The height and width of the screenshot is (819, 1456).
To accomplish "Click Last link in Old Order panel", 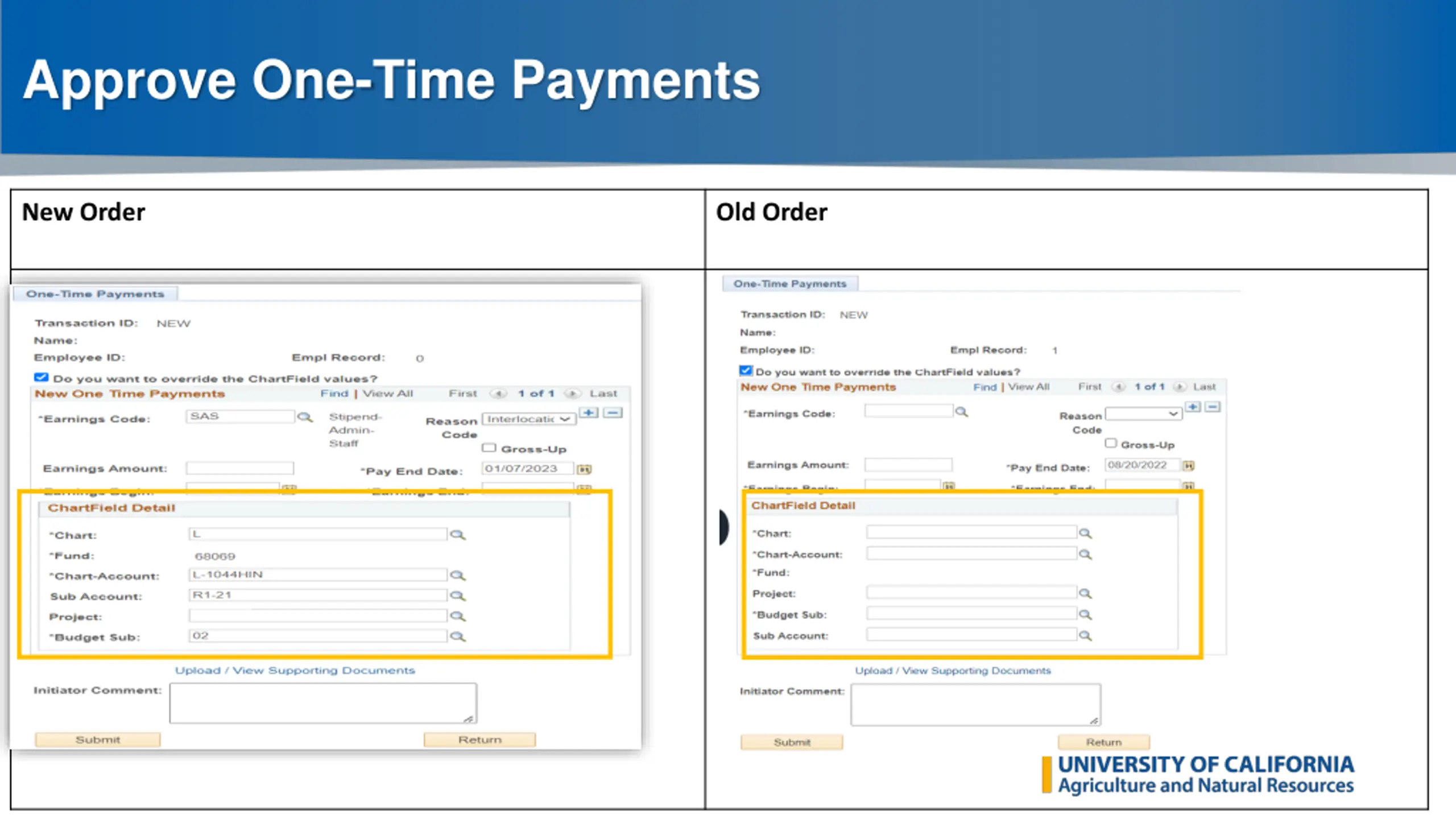I will (1204, 387).
